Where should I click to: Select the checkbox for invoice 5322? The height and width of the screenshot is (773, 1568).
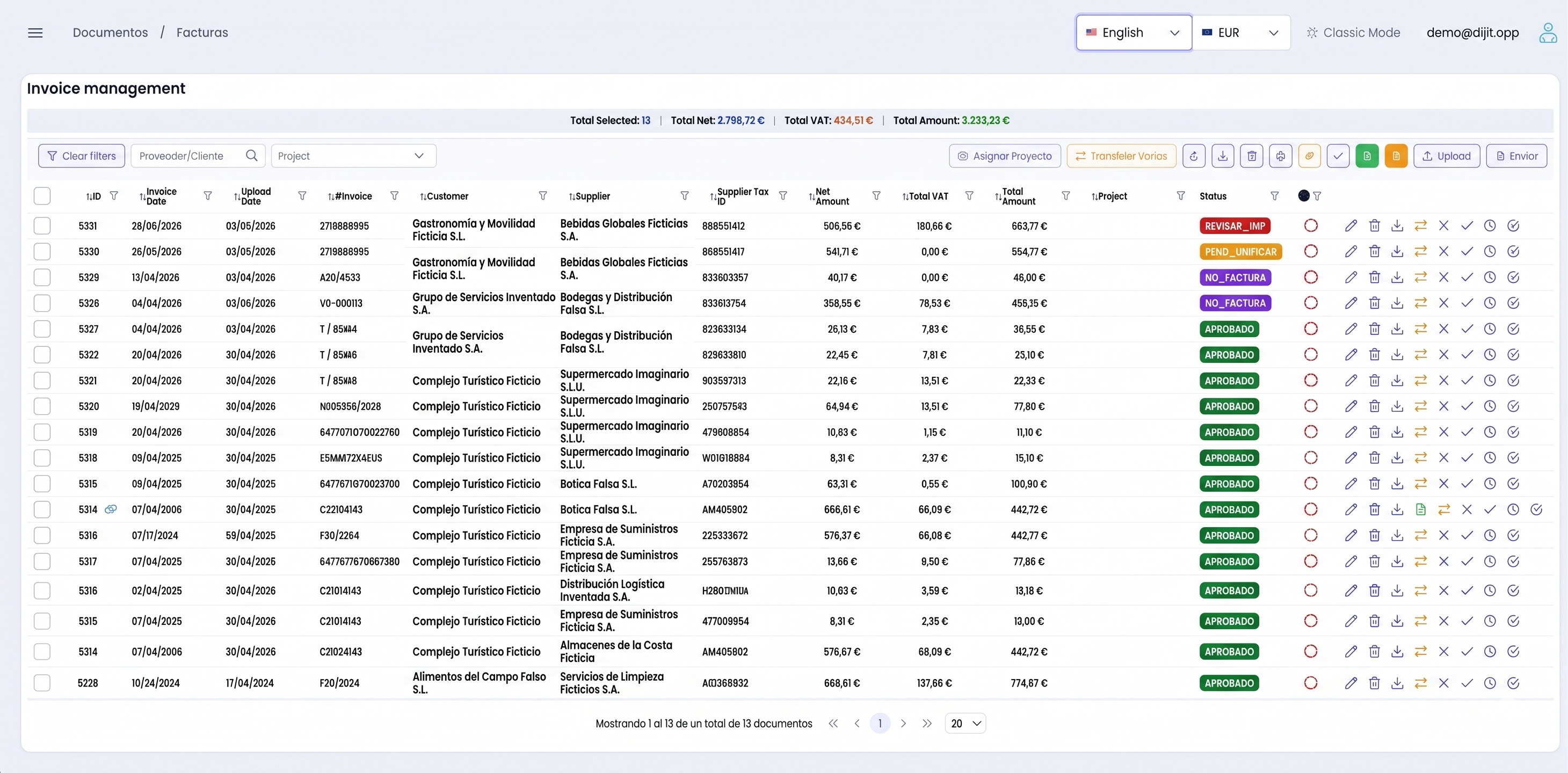click(42, 355)
